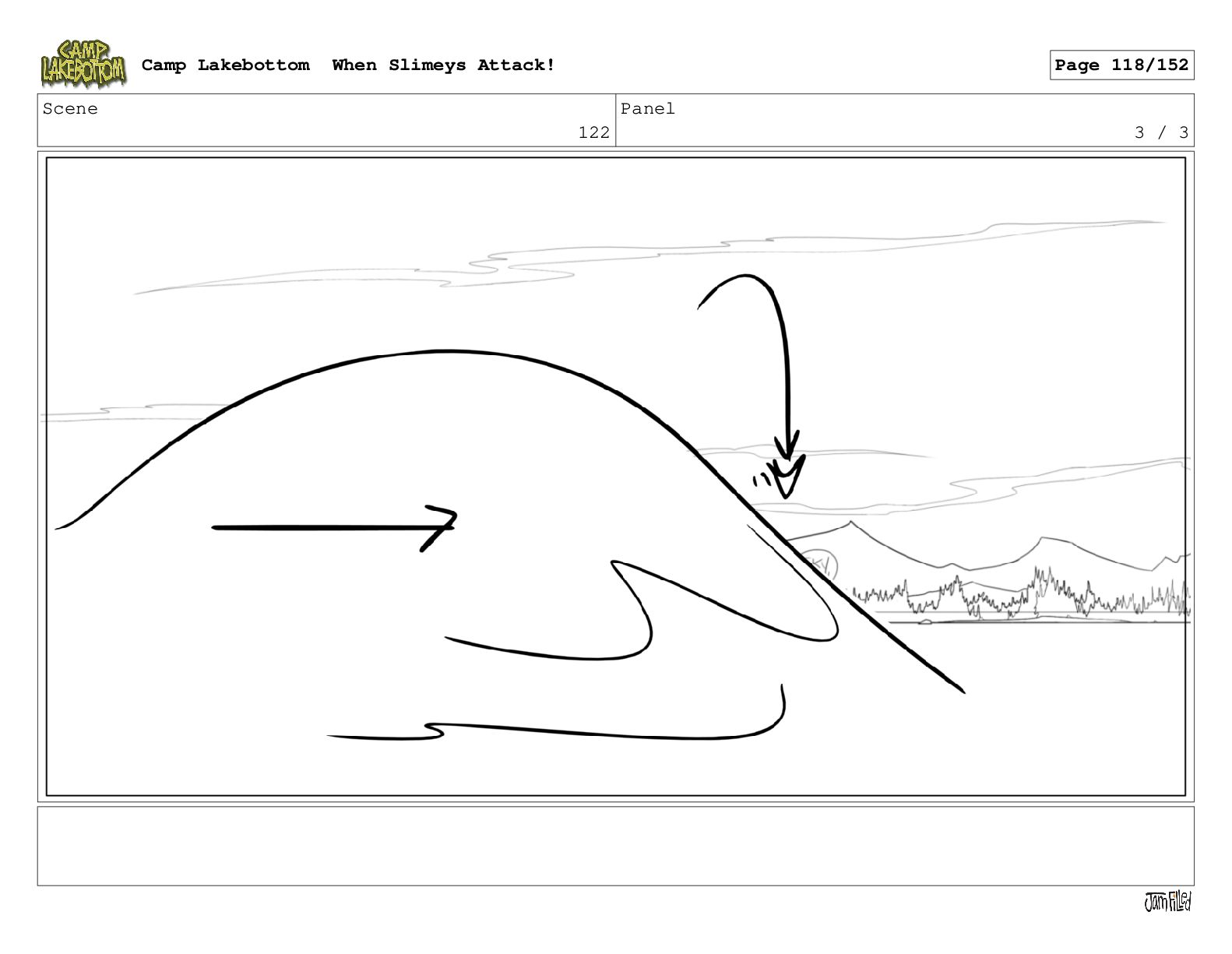This screenshot has height=954, width=1232.
Task: Click the scene number '122'
Action: [x=593, y=132]
